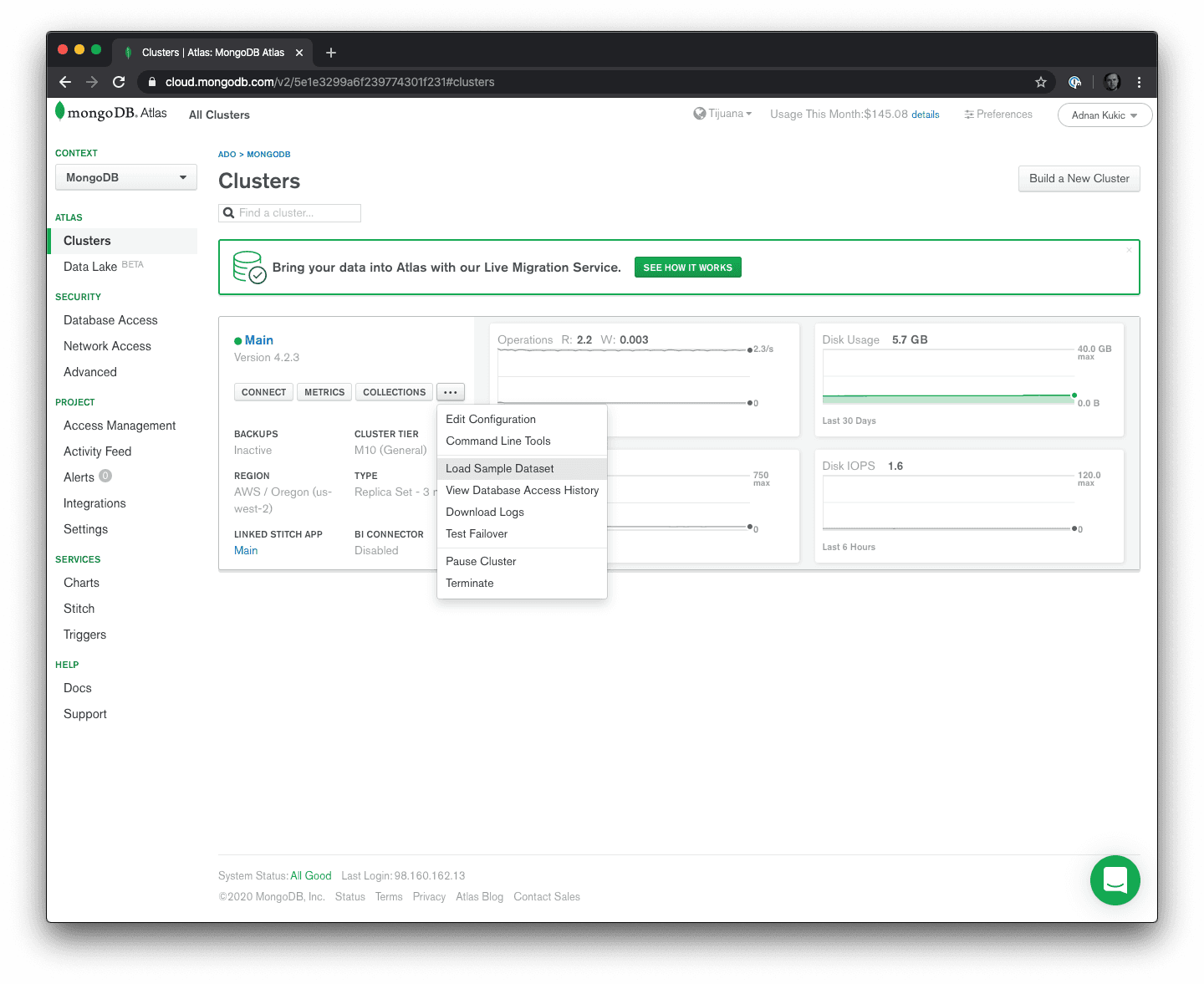Open the Intercom chat bubble
The width and height of the screenshot is (1204, 984).
(1115, 880)
